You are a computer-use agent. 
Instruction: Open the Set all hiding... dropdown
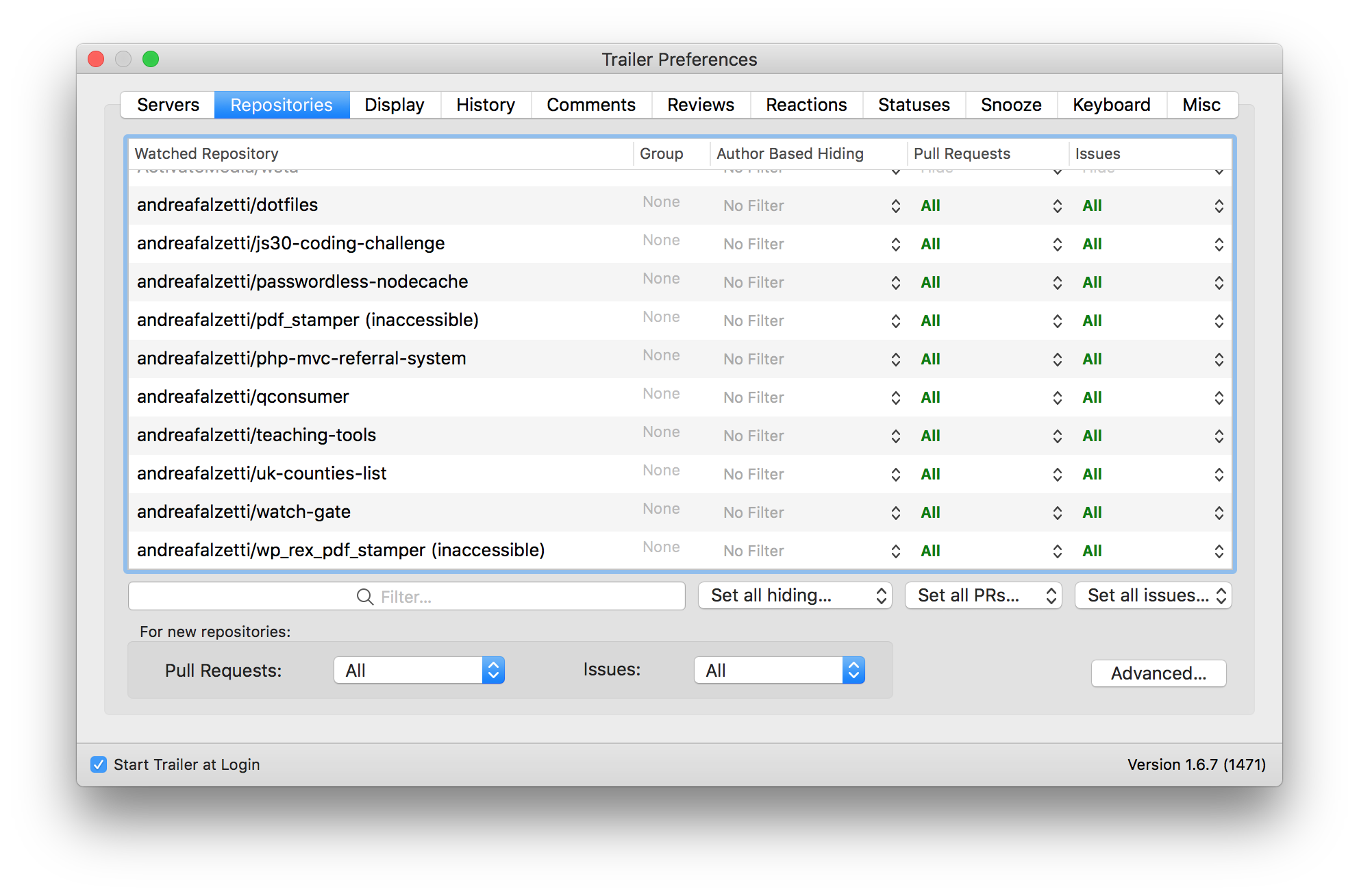pos(795,595)
